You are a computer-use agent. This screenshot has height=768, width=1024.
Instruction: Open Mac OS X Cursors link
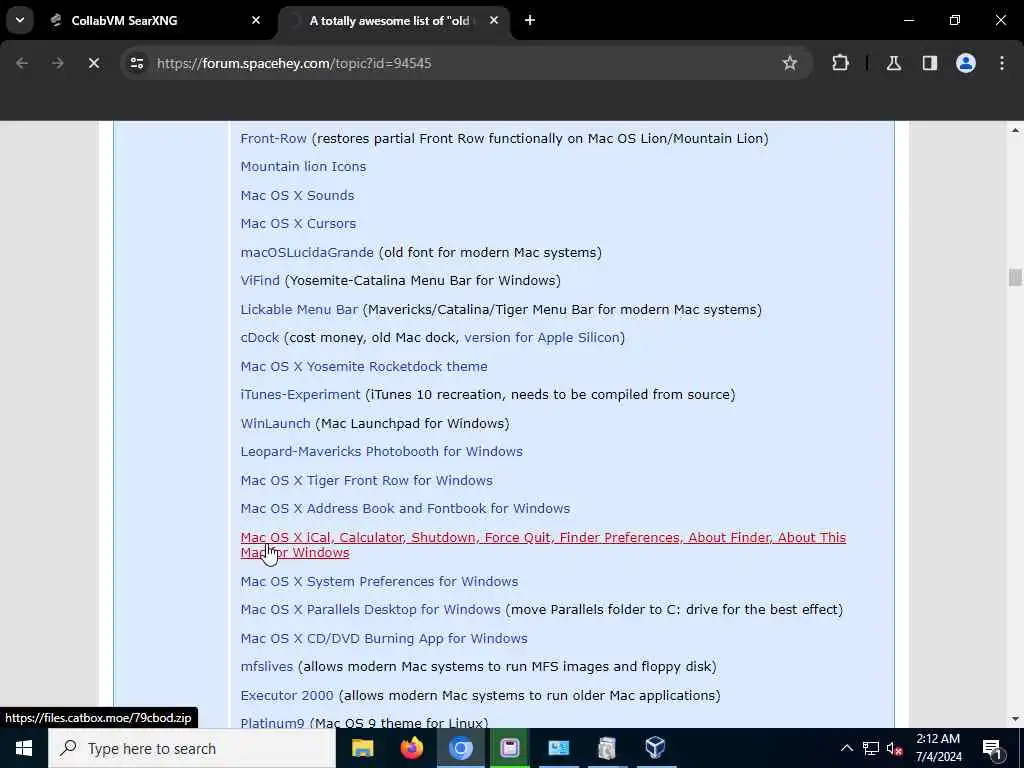(298, 223)
